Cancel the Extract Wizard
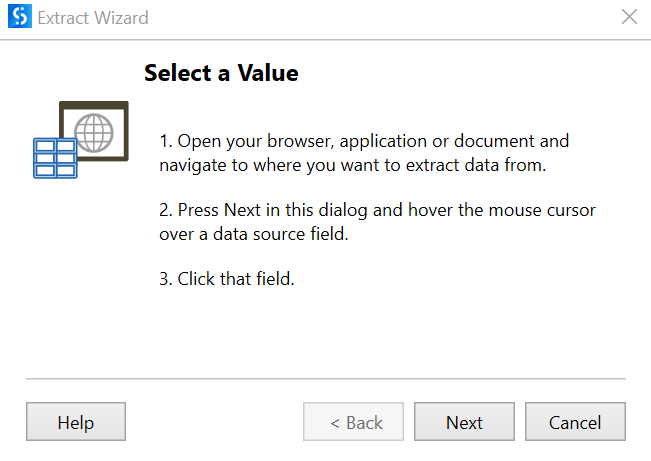 point(575,422)
